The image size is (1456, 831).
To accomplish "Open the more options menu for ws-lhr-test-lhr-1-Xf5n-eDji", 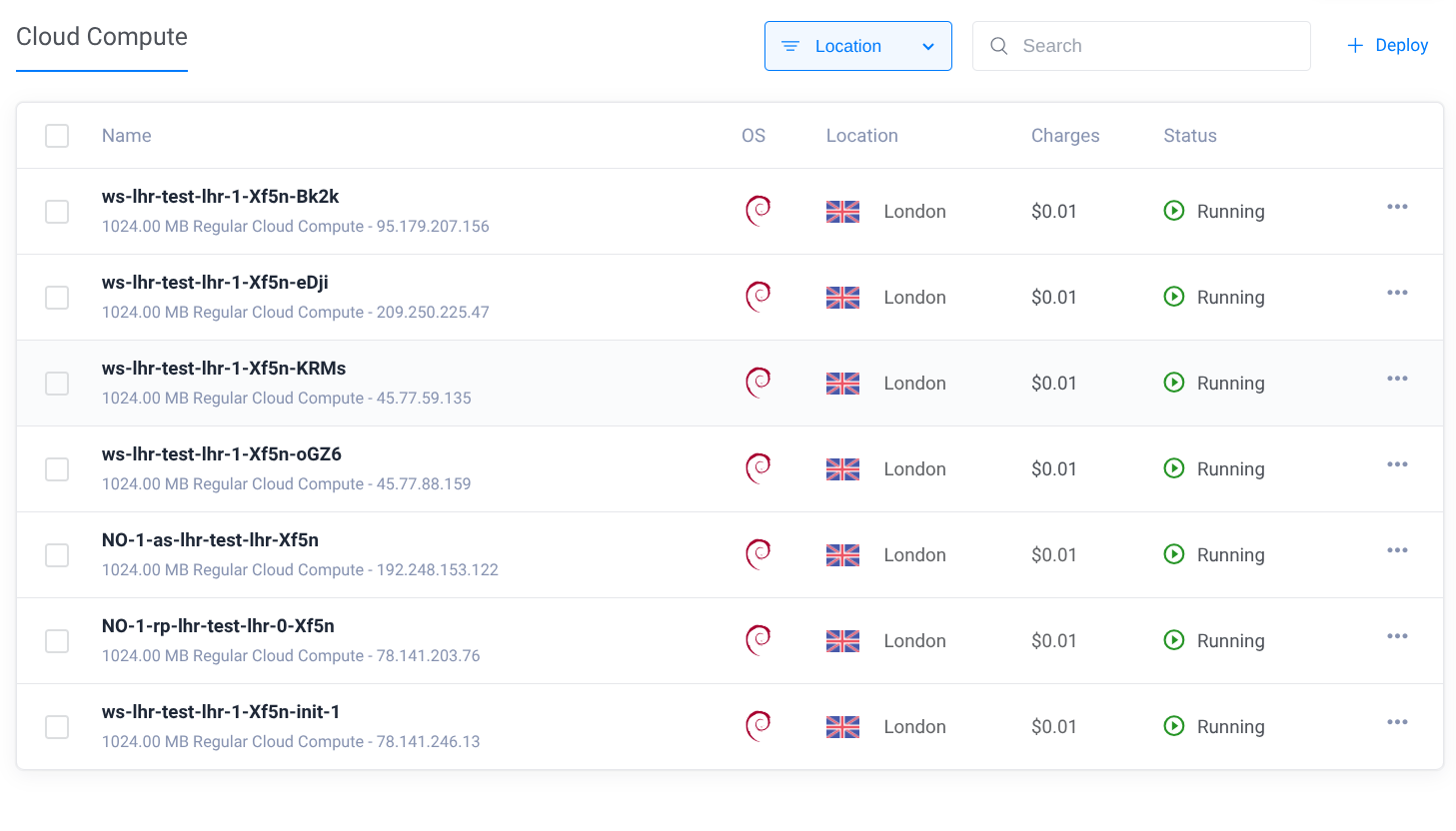I will pos(1397,293).
